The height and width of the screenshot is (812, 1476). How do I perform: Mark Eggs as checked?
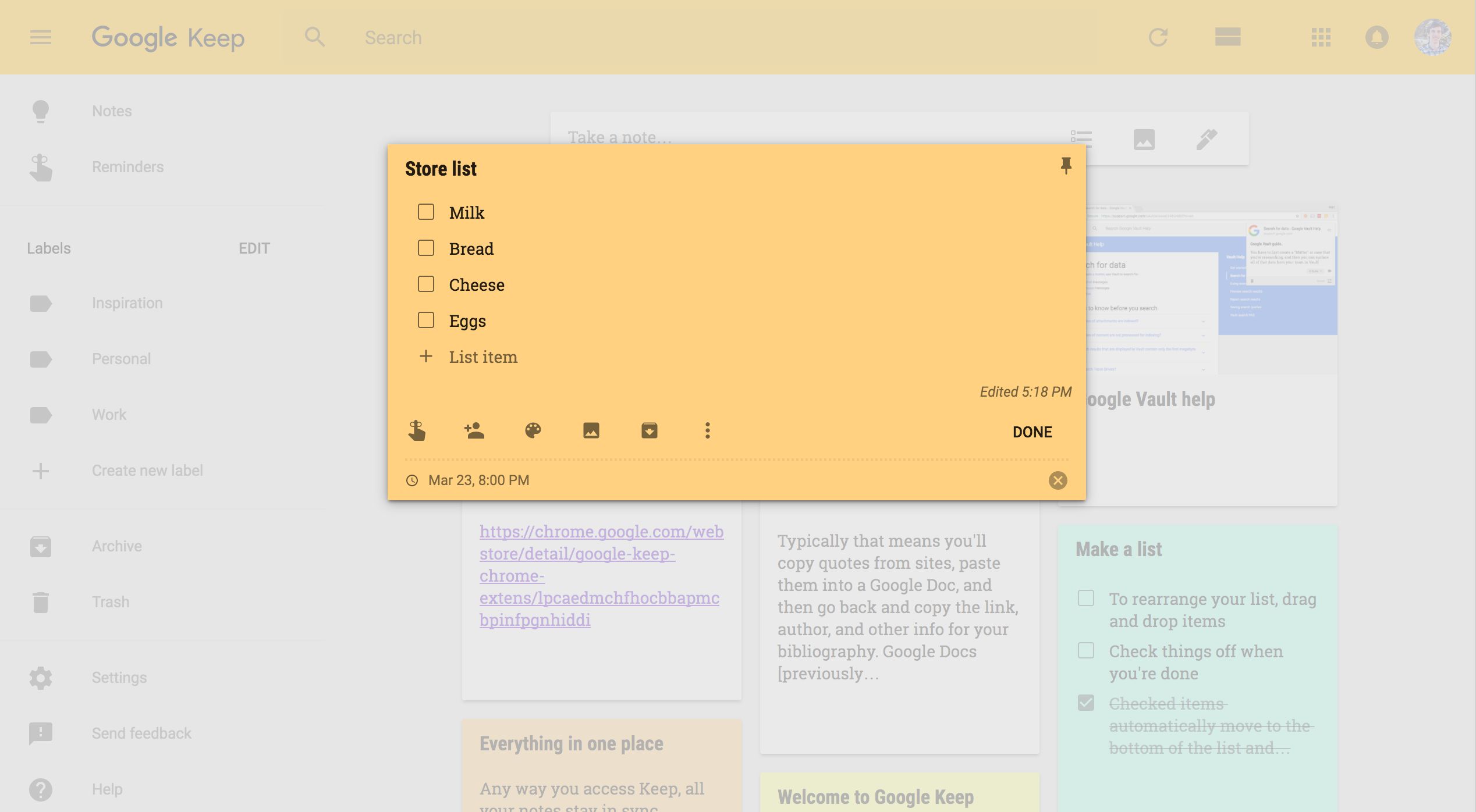point(426,320)
